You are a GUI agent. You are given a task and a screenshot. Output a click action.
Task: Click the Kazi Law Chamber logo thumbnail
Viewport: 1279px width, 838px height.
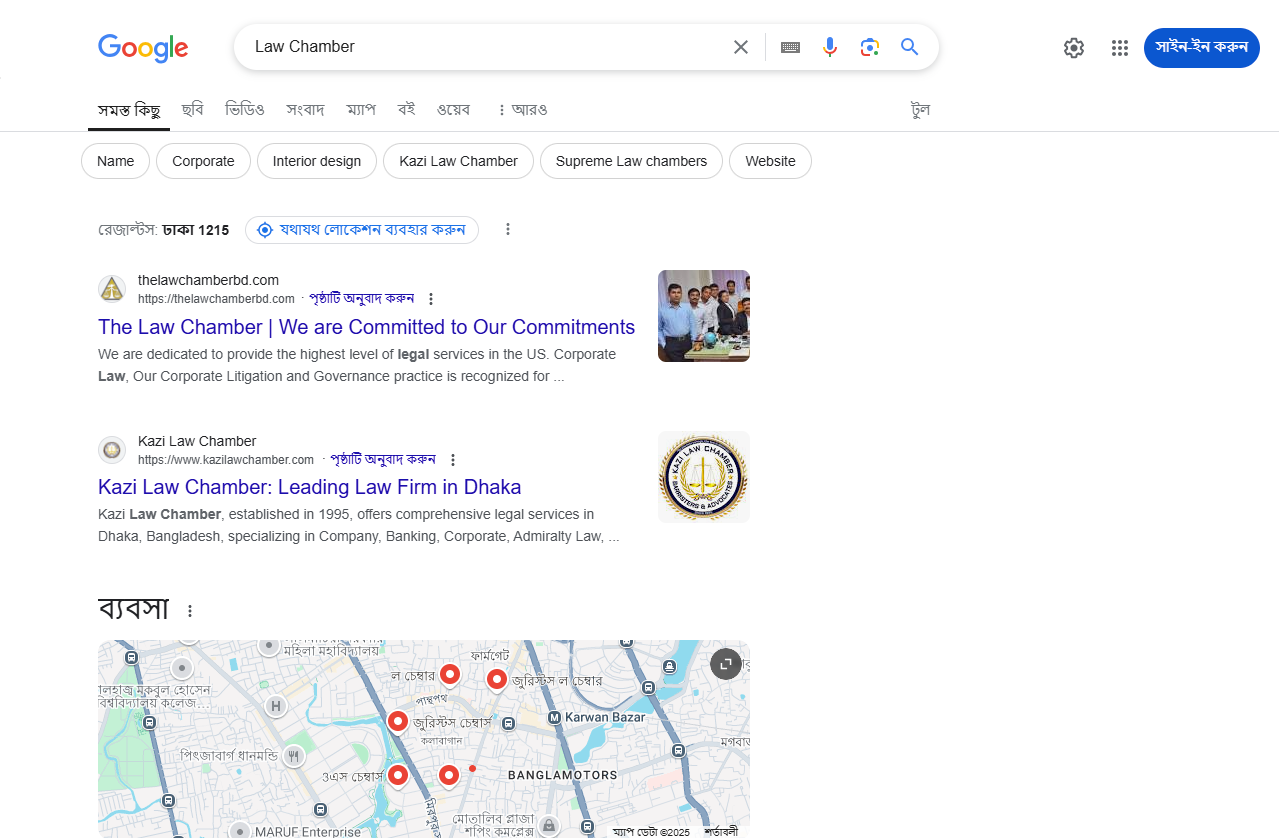click(704, 477)
